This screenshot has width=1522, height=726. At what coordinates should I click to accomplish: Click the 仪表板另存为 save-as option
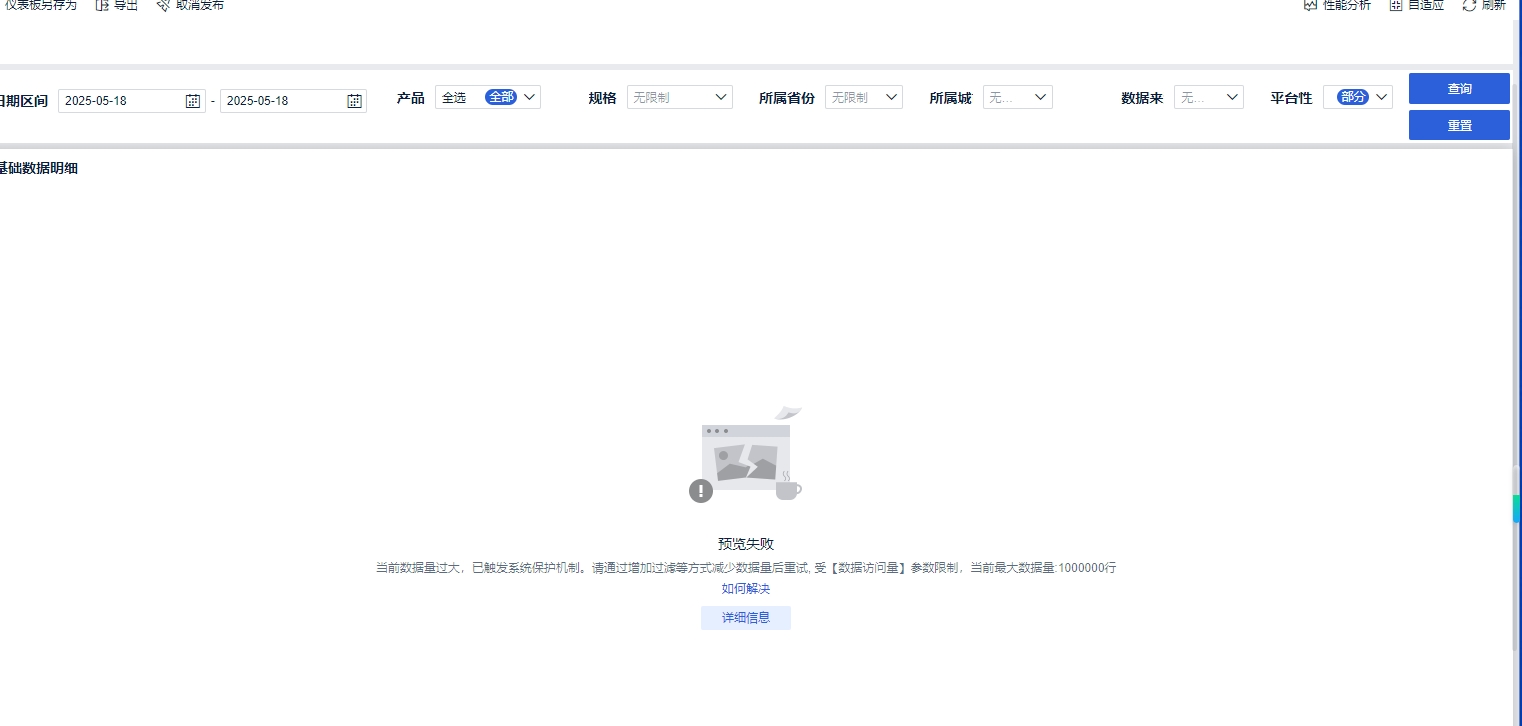(x=40, y=5)
